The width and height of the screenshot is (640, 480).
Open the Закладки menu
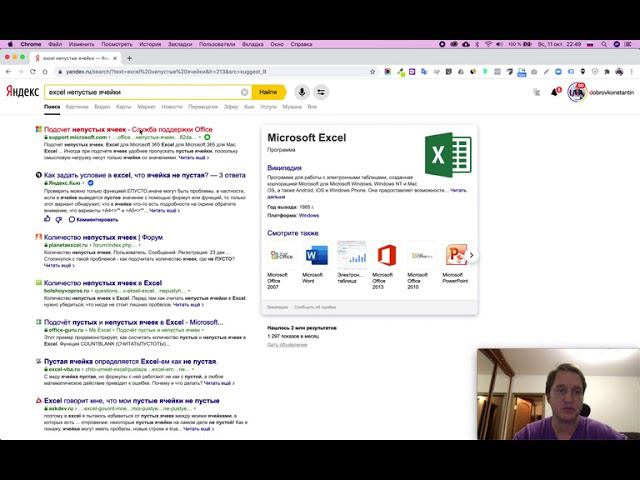pos(180,44)
